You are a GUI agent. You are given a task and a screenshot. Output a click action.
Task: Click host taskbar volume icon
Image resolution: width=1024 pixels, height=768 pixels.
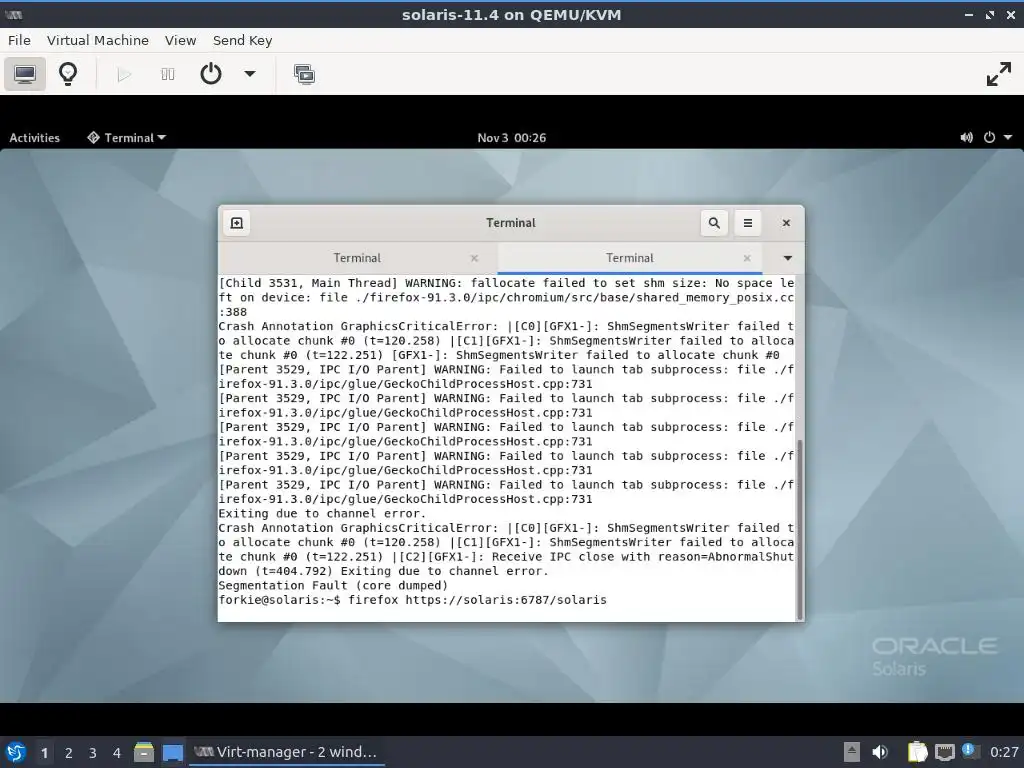coord(880,752)
